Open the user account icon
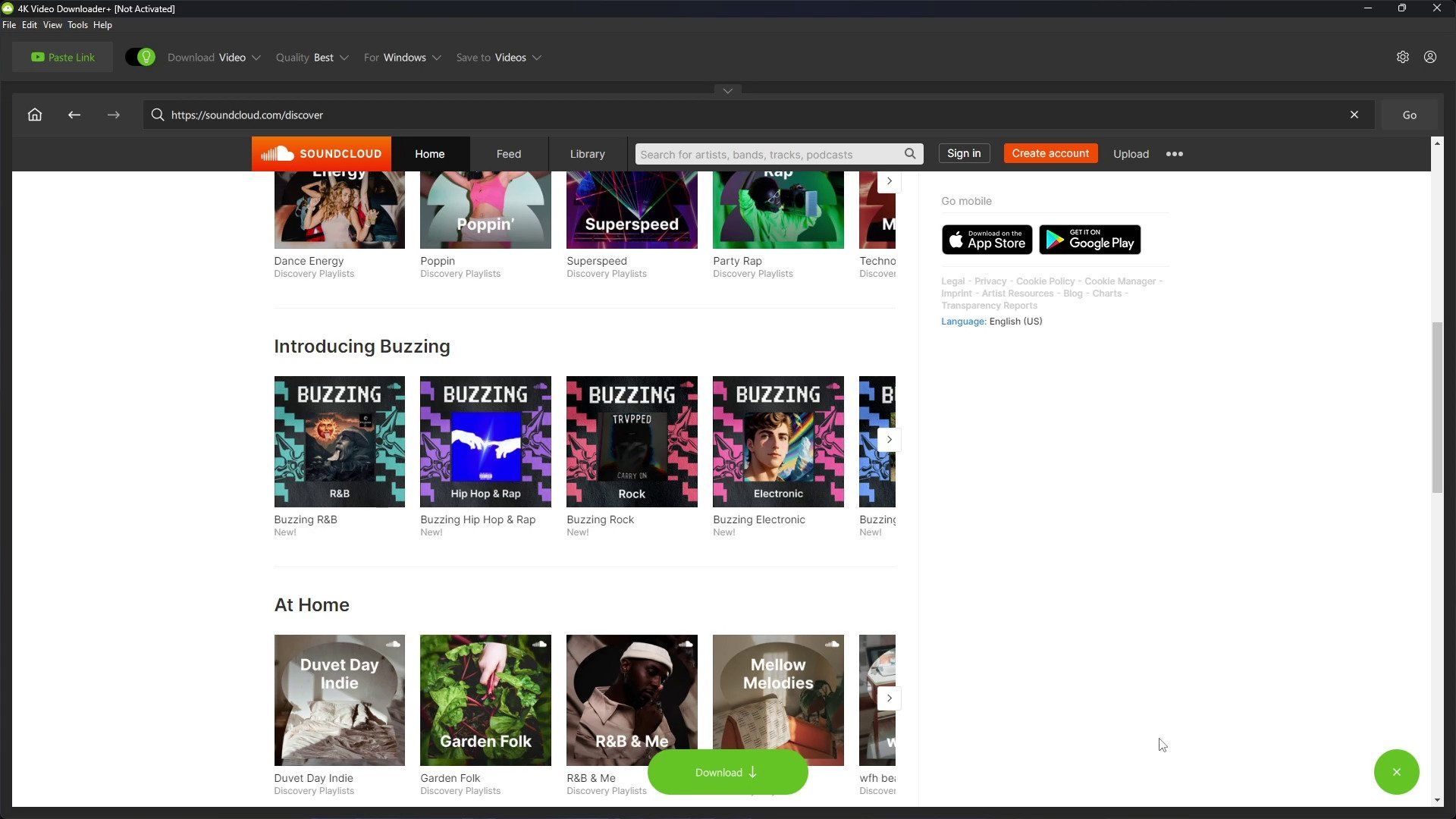The width and height of the screenshot is (1456, 819). pyautogui.click(x=1430, y=57)
